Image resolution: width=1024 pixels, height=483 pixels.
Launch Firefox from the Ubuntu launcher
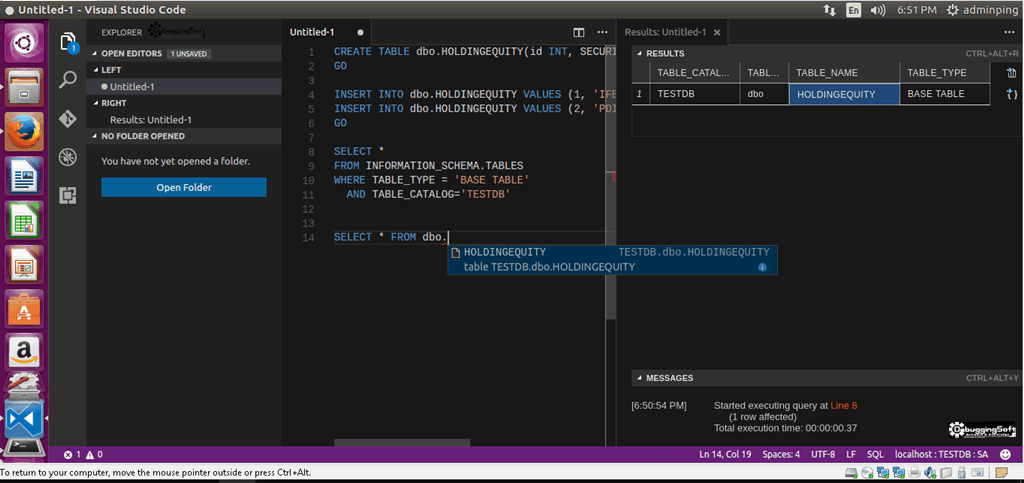click(25, 131)
